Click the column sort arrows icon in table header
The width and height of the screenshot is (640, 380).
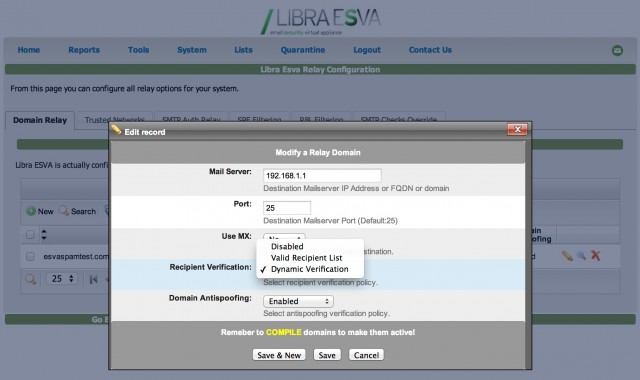tap(44, 234)
